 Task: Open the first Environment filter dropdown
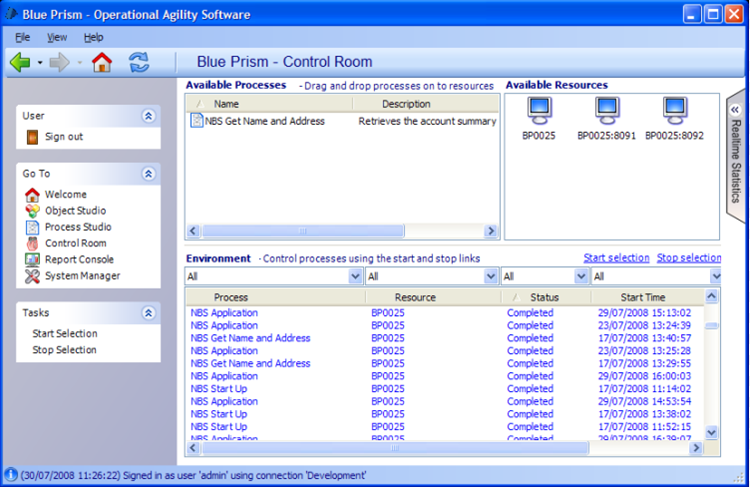tap(355, 276)
